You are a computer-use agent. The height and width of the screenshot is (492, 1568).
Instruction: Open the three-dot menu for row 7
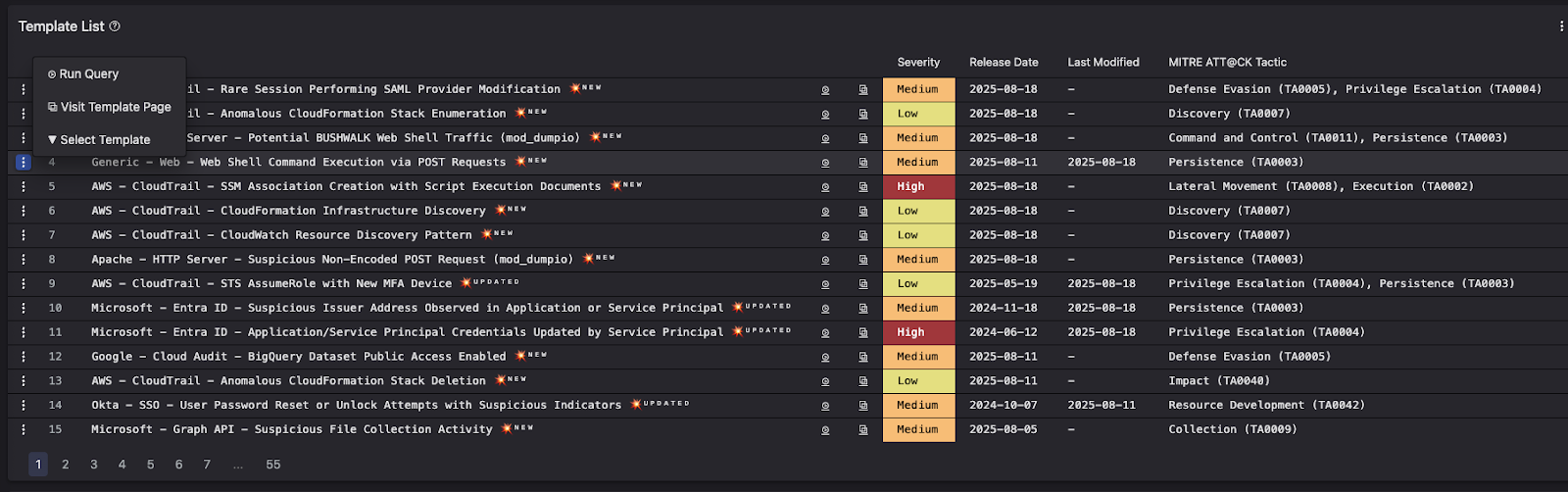(x=24, y=235)
